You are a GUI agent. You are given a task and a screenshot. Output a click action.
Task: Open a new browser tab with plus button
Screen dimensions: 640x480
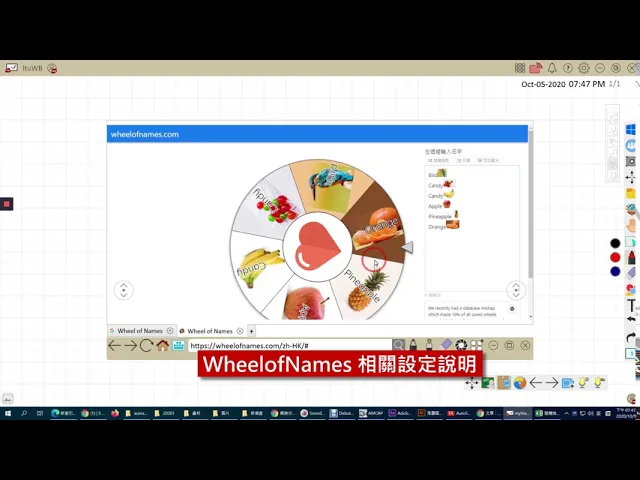click(251, 331)
